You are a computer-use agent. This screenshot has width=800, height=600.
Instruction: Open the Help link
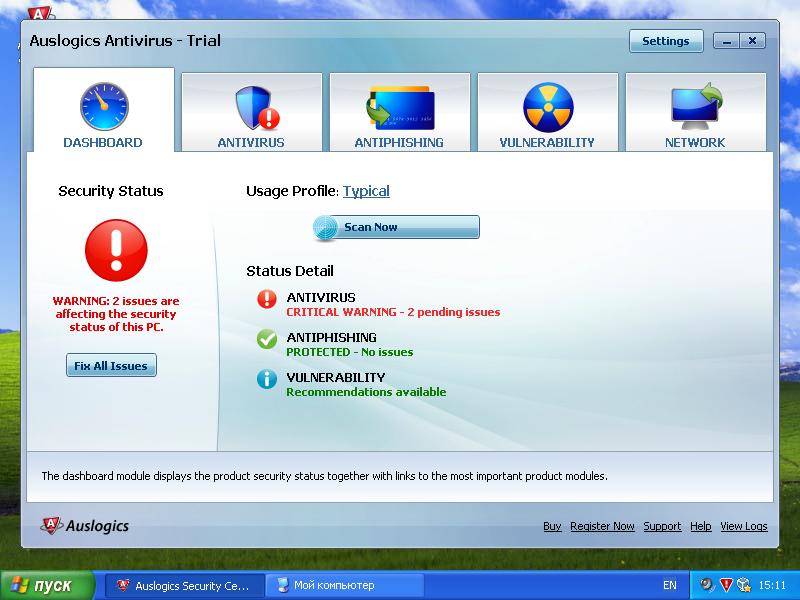click(701, 526)
